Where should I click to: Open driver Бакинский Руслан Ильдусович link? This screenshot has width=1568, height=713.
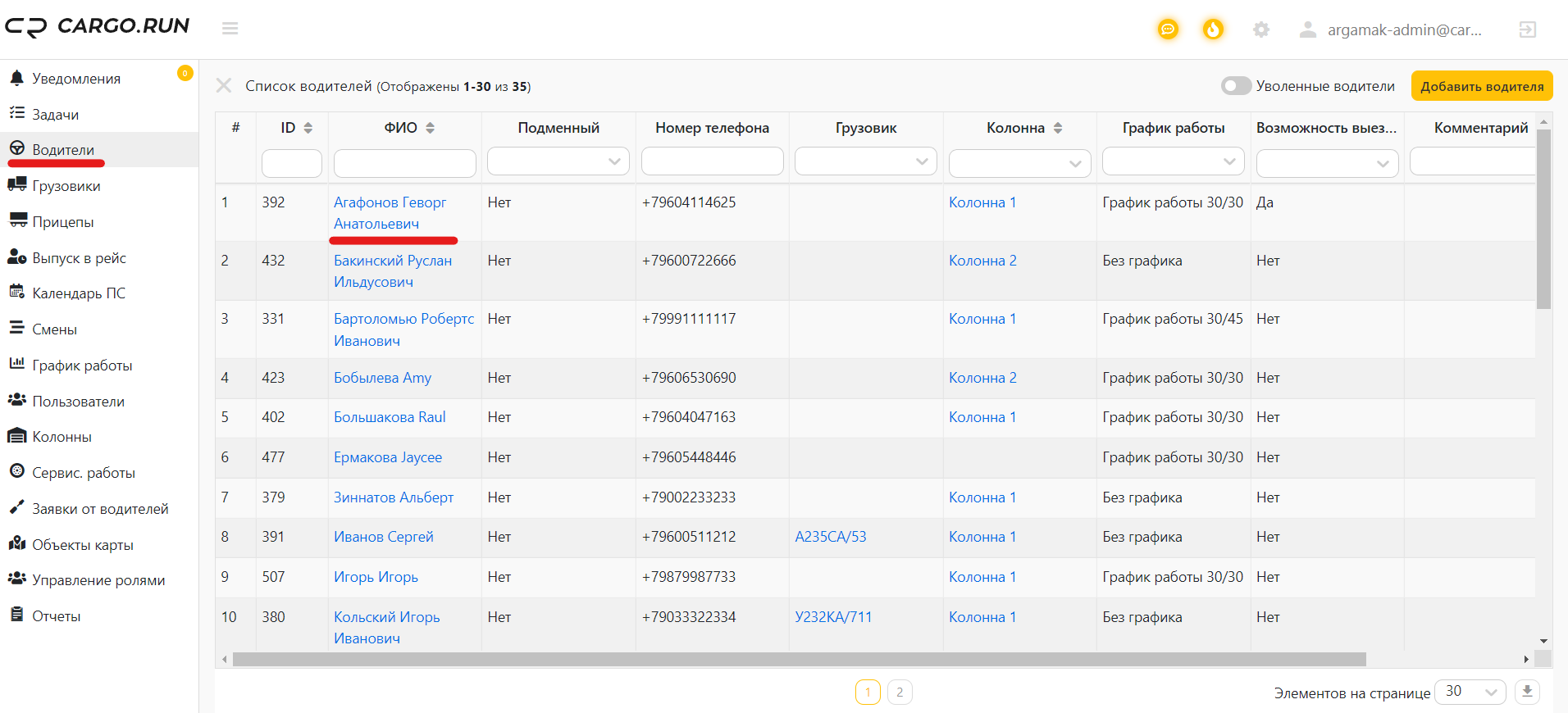(x=393, y=271)
